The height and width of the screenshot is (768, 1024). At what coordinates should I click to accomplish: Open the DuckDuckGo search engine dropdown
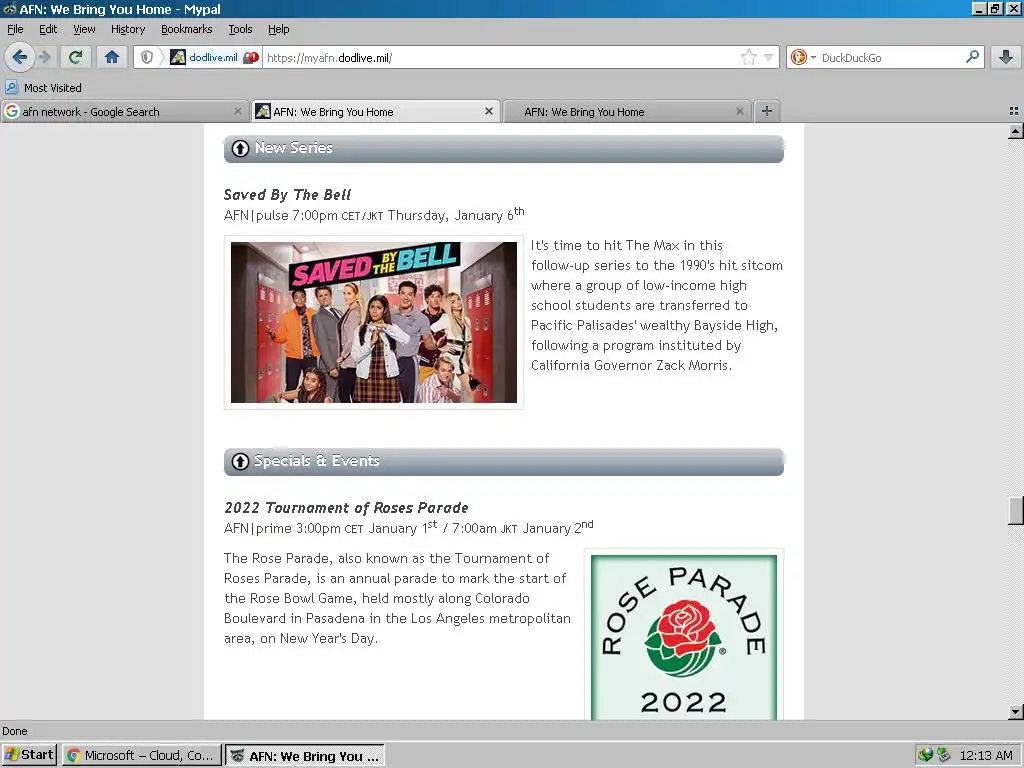[802, 57]
